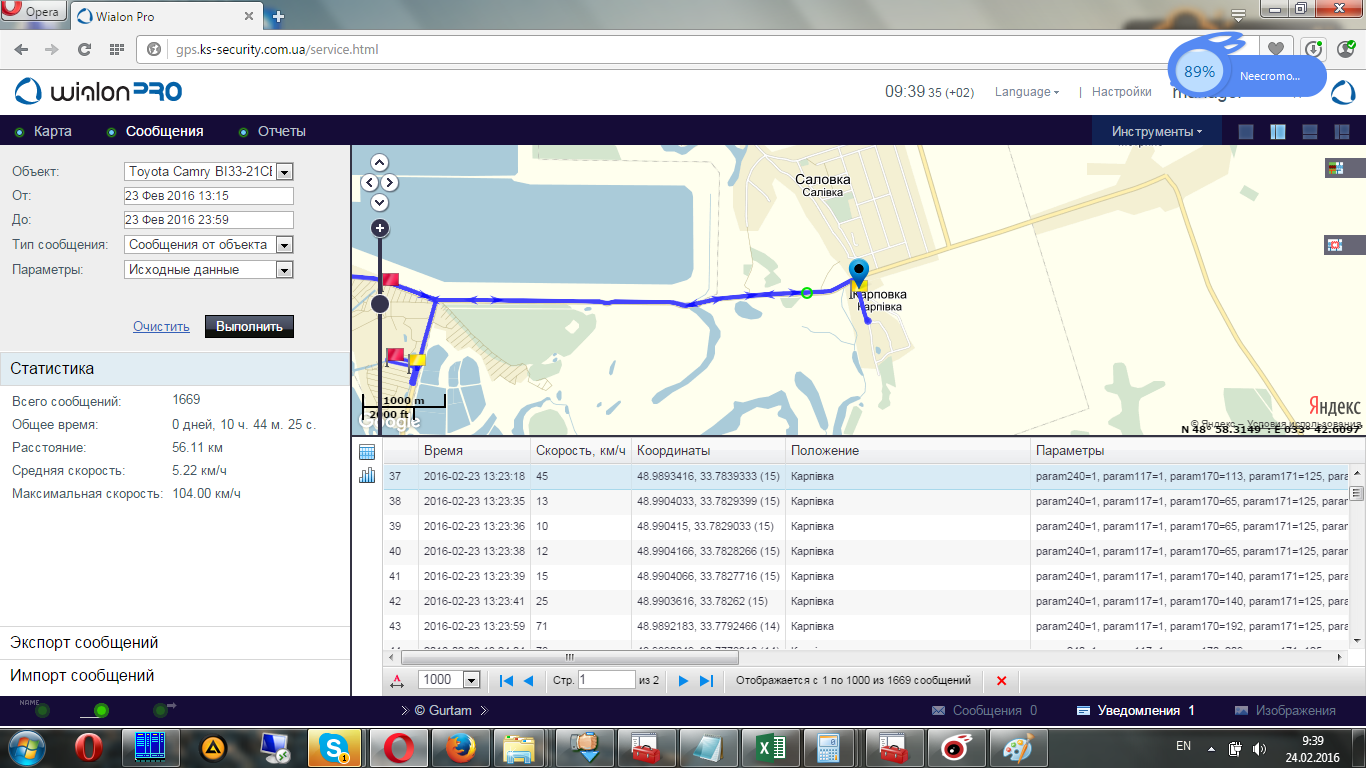Delete messages using the red X icon
Viewport: 1368px width, 768px height.
(1001, 681)
